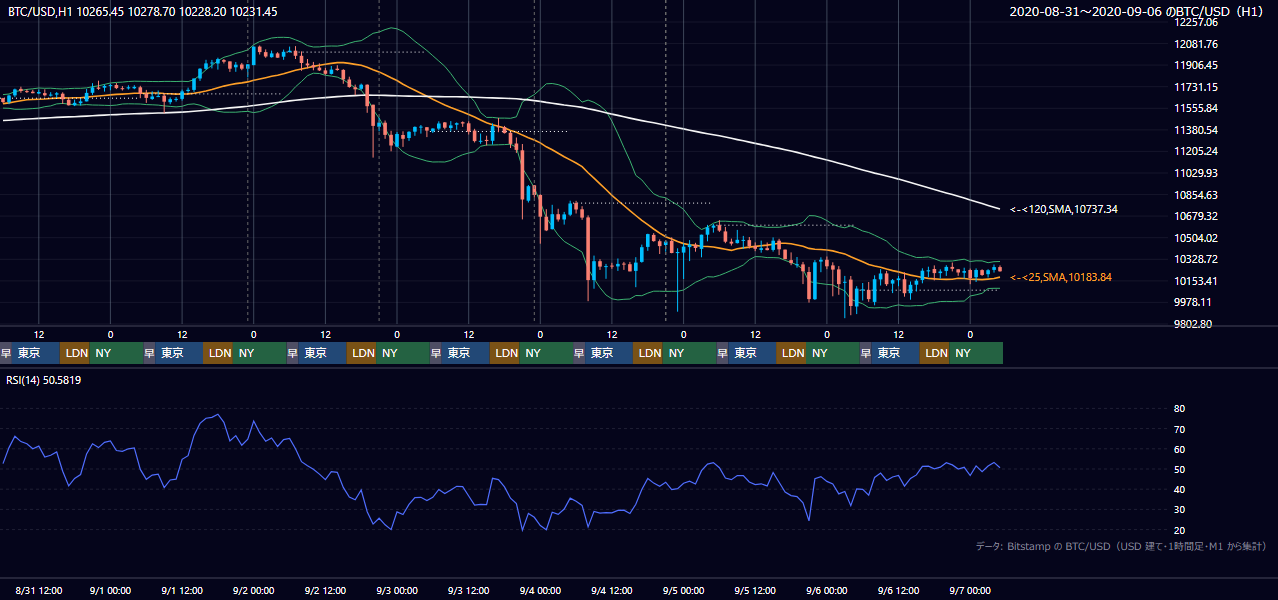Image resolution: width=1278 pixels, height=600 pixels.
Task: Select RSI scale value 50
Action: tap(1180, 469)
